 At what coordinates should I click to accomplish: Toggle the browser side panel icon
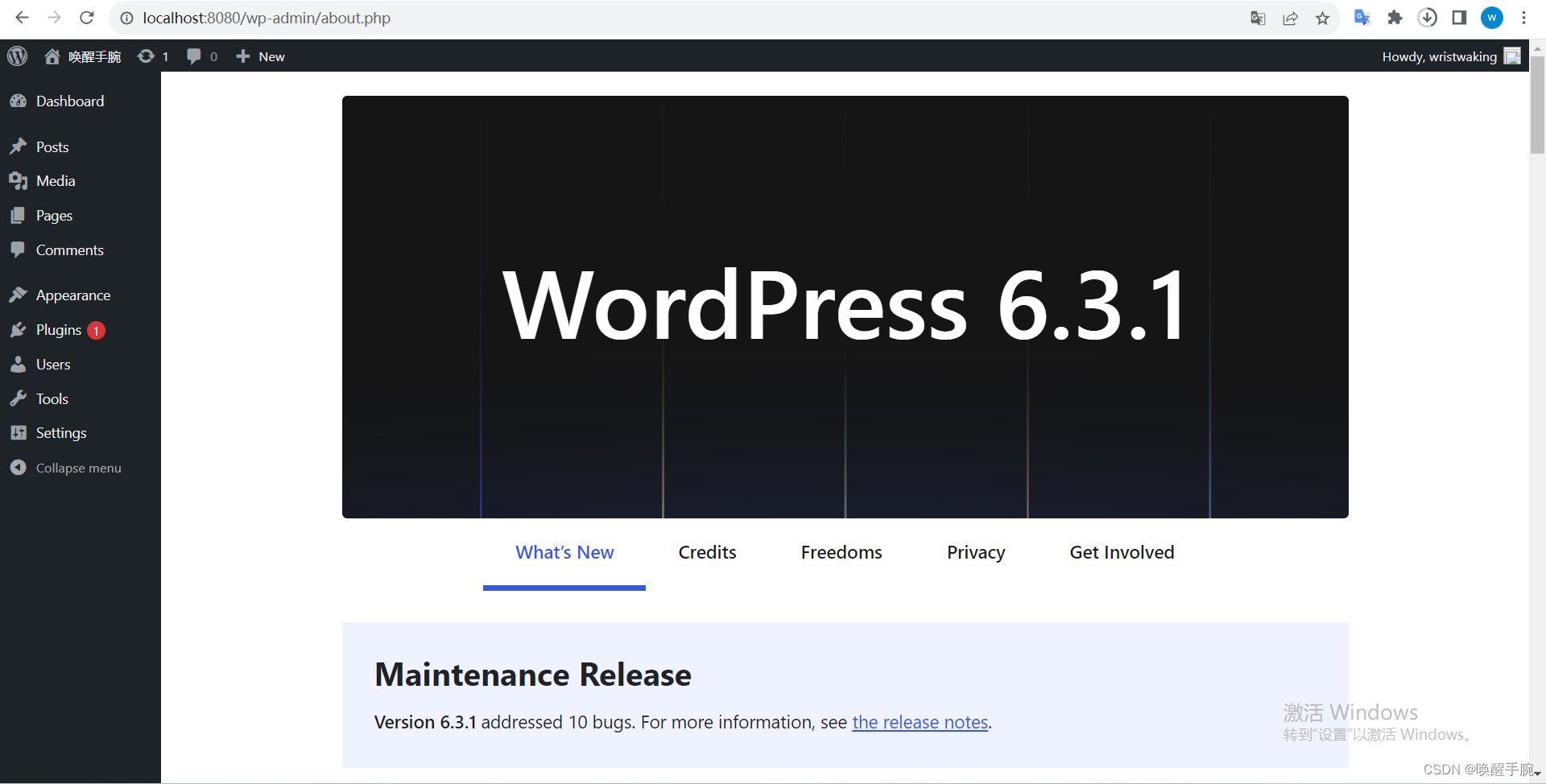(1459, 18)
